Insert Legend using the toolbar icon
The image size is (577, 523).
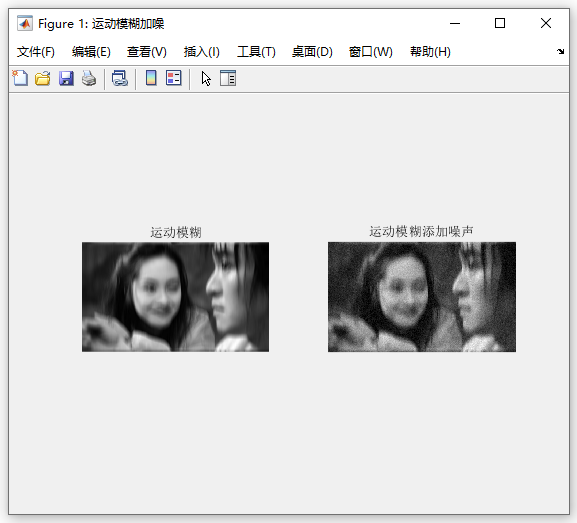pyautogui.click(x=174, y=78)
